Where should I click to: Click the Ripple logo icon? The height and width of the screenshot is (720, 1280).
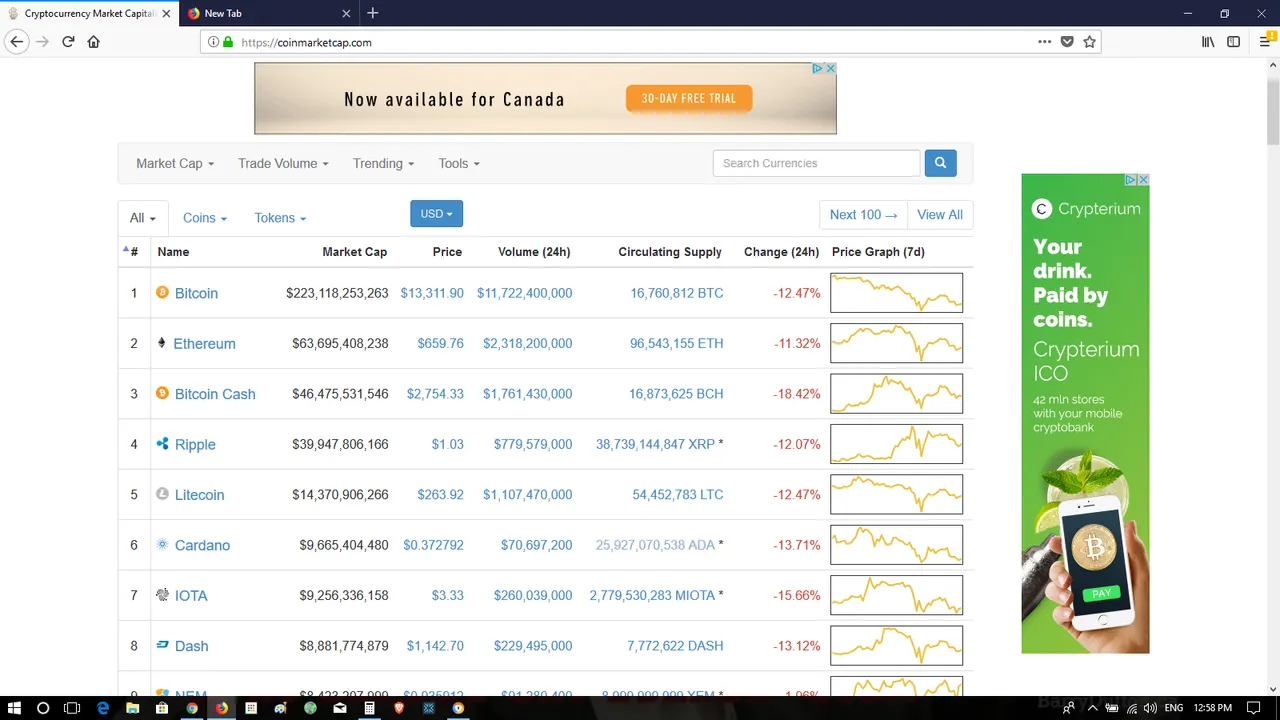click(162, 444)
